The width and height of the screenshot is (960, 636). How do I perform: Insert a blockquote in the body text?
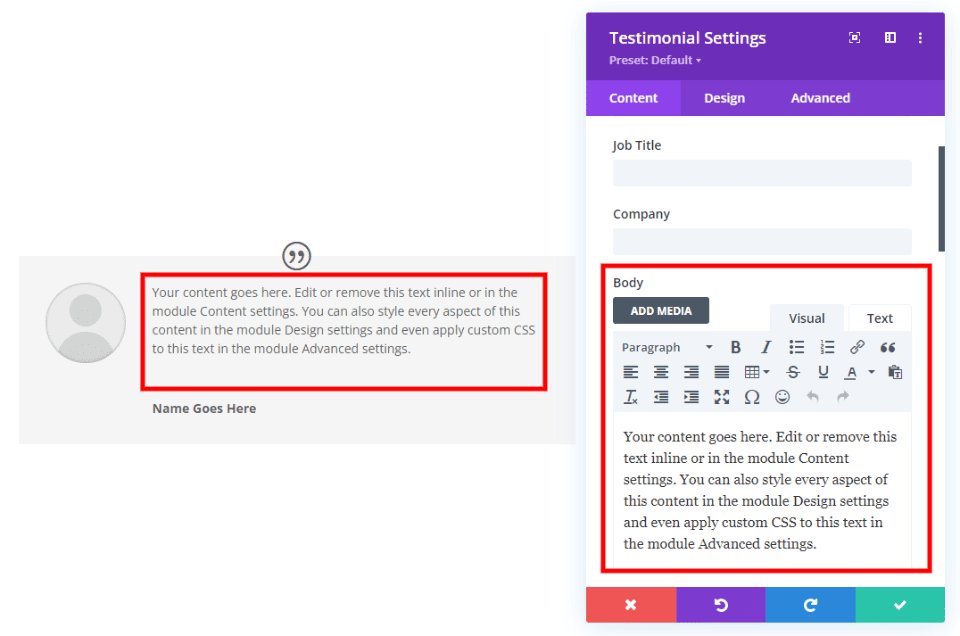[889, 347]
